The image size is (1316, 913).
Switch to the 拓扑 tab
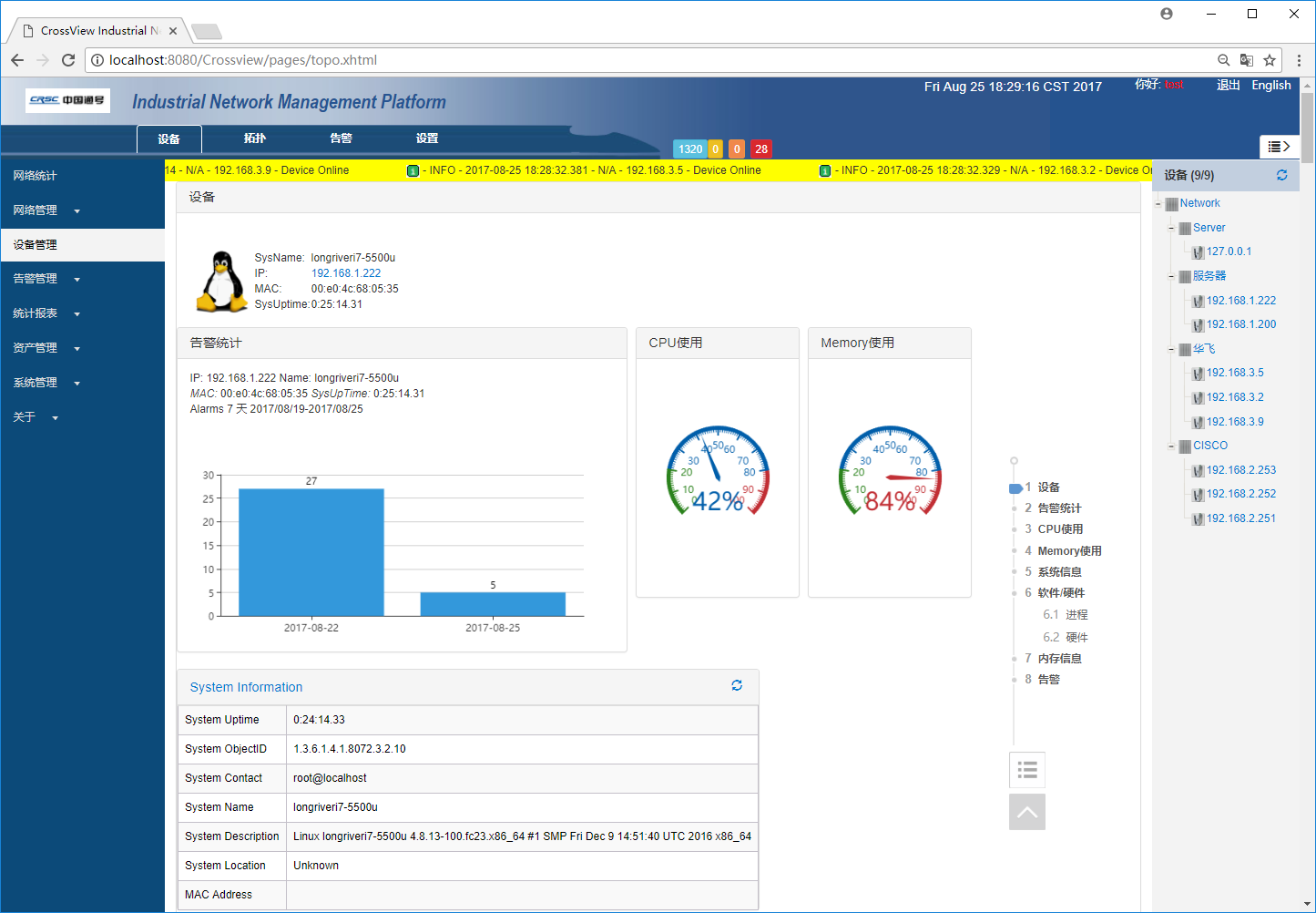[x=255, y=138]
